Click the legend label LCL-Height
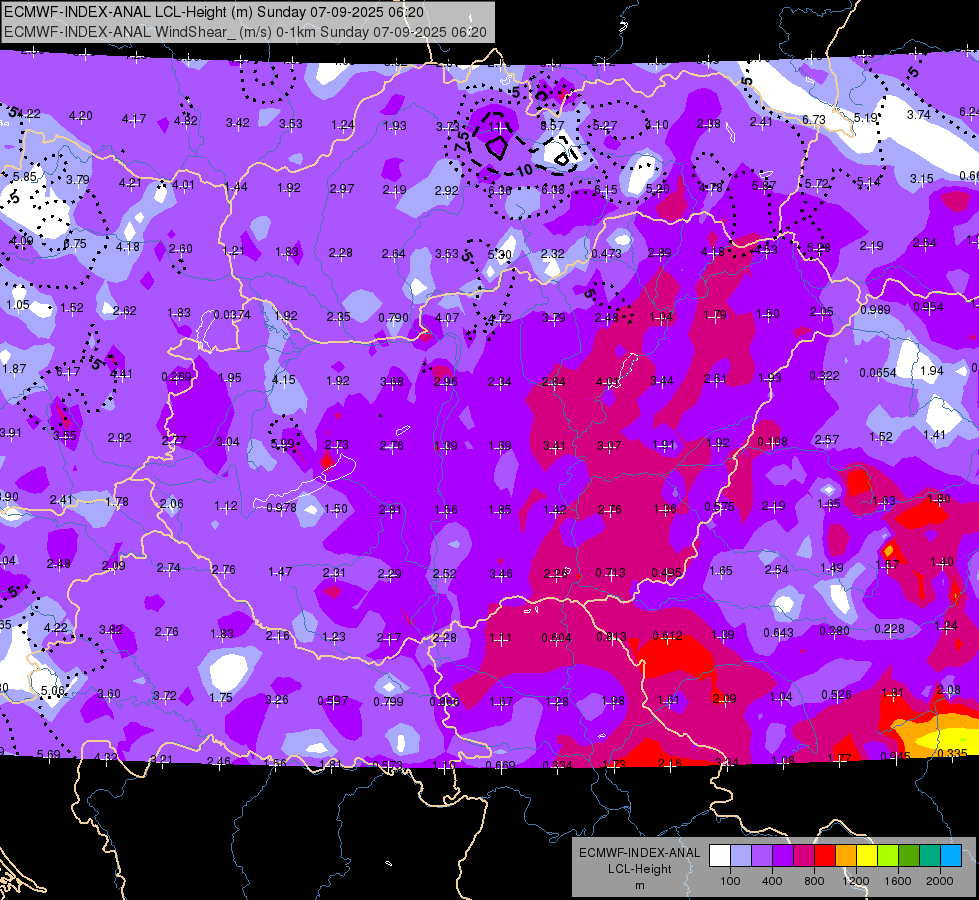The image size is (979, 900). [x=639, y=869]
